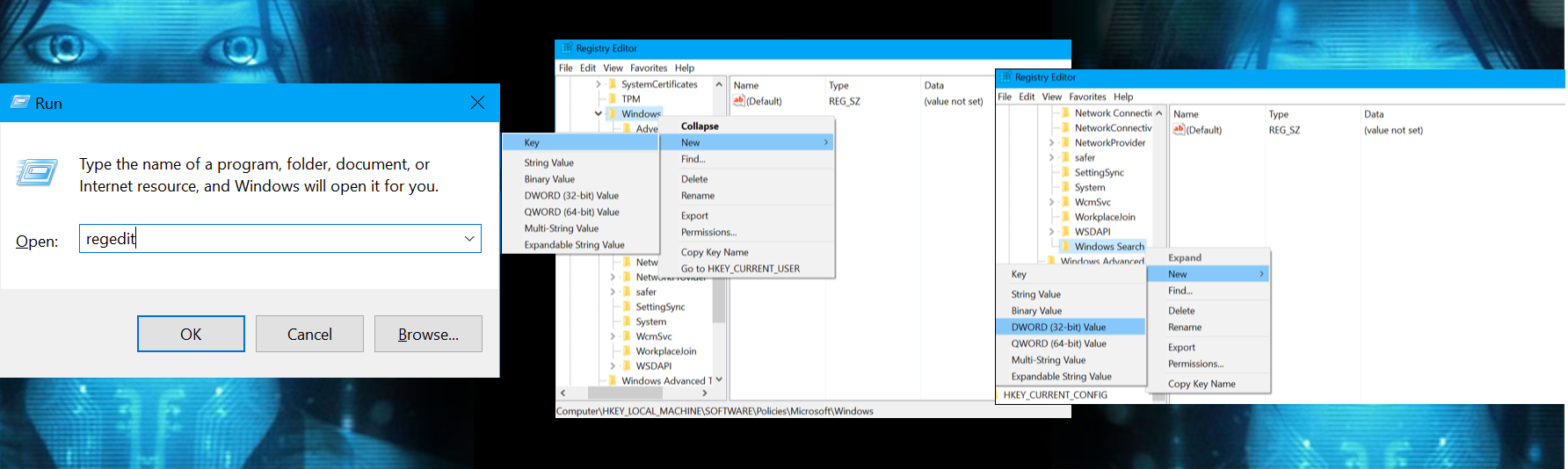Click the Windows Search folder icon
Screen dimensions: 1568x469
[1065, 247]
